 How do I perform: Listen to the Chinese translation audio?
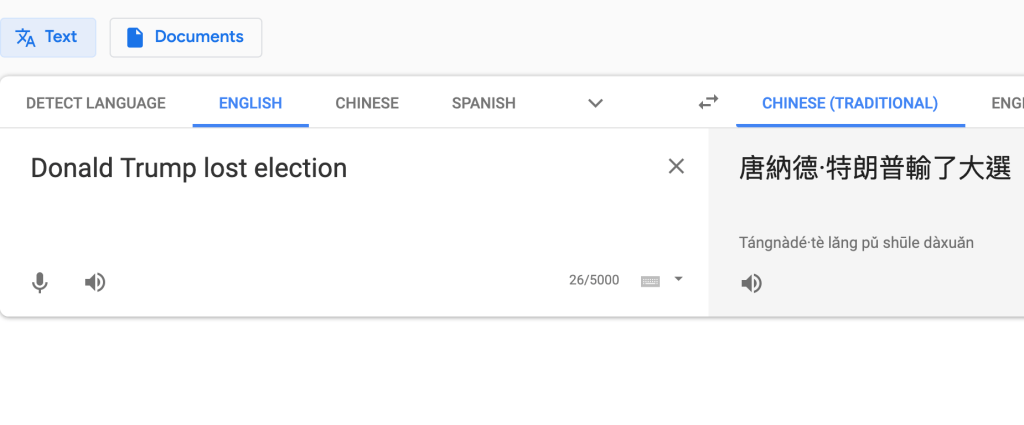tap(751, 283)
